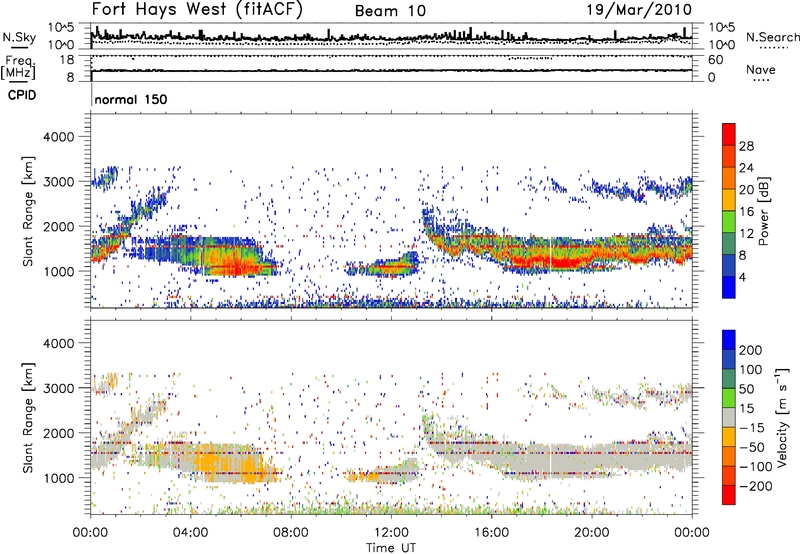
Task: Click the 'Power [dB]' color bar title
Action: (x=764, y=211)
